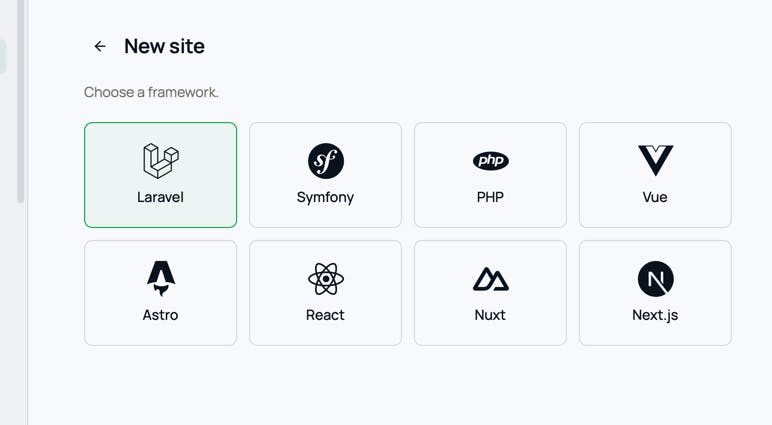Click the New site heading
Screen dimensions: 772x425
coord(164,46)
